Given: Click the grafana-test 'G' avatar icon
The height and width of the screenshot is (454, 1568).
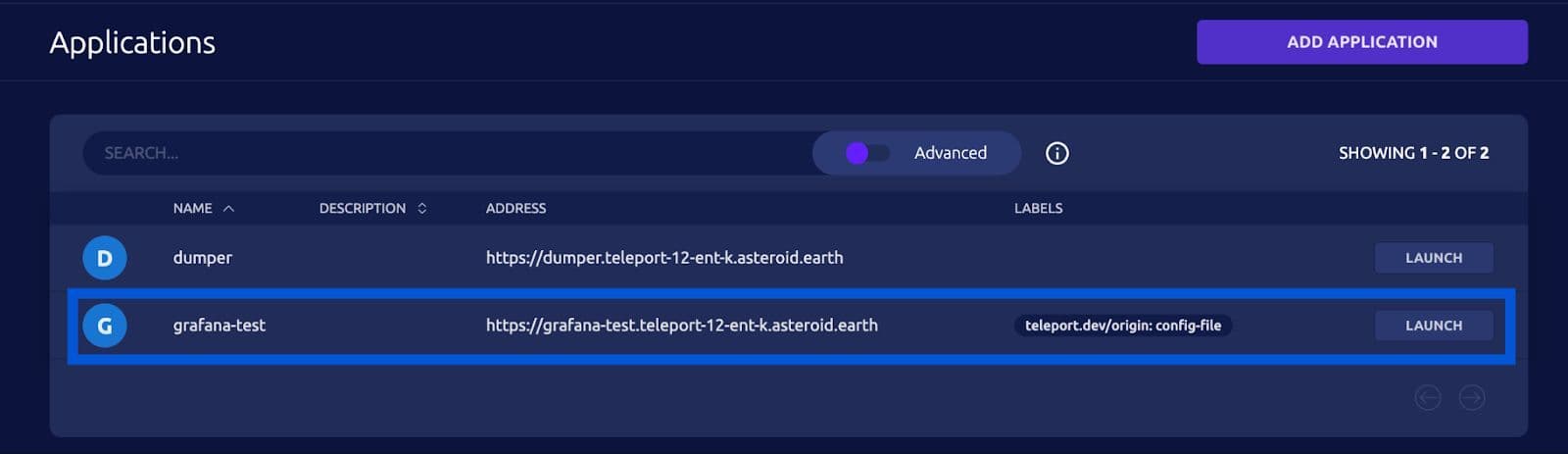Looking at the screenshot, I should coord(104,326).
